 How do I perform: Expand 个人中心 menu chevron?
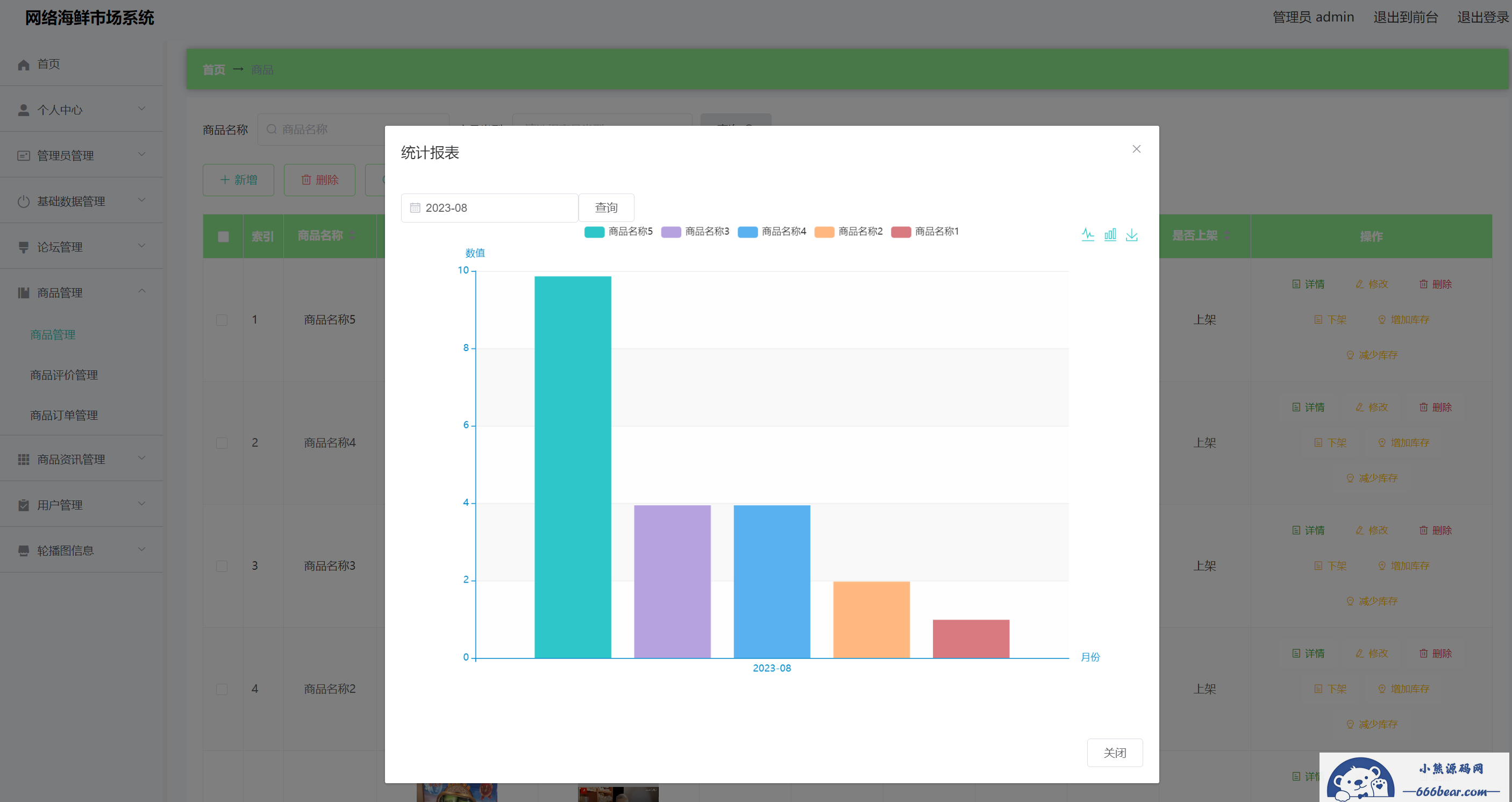(141, 109)
